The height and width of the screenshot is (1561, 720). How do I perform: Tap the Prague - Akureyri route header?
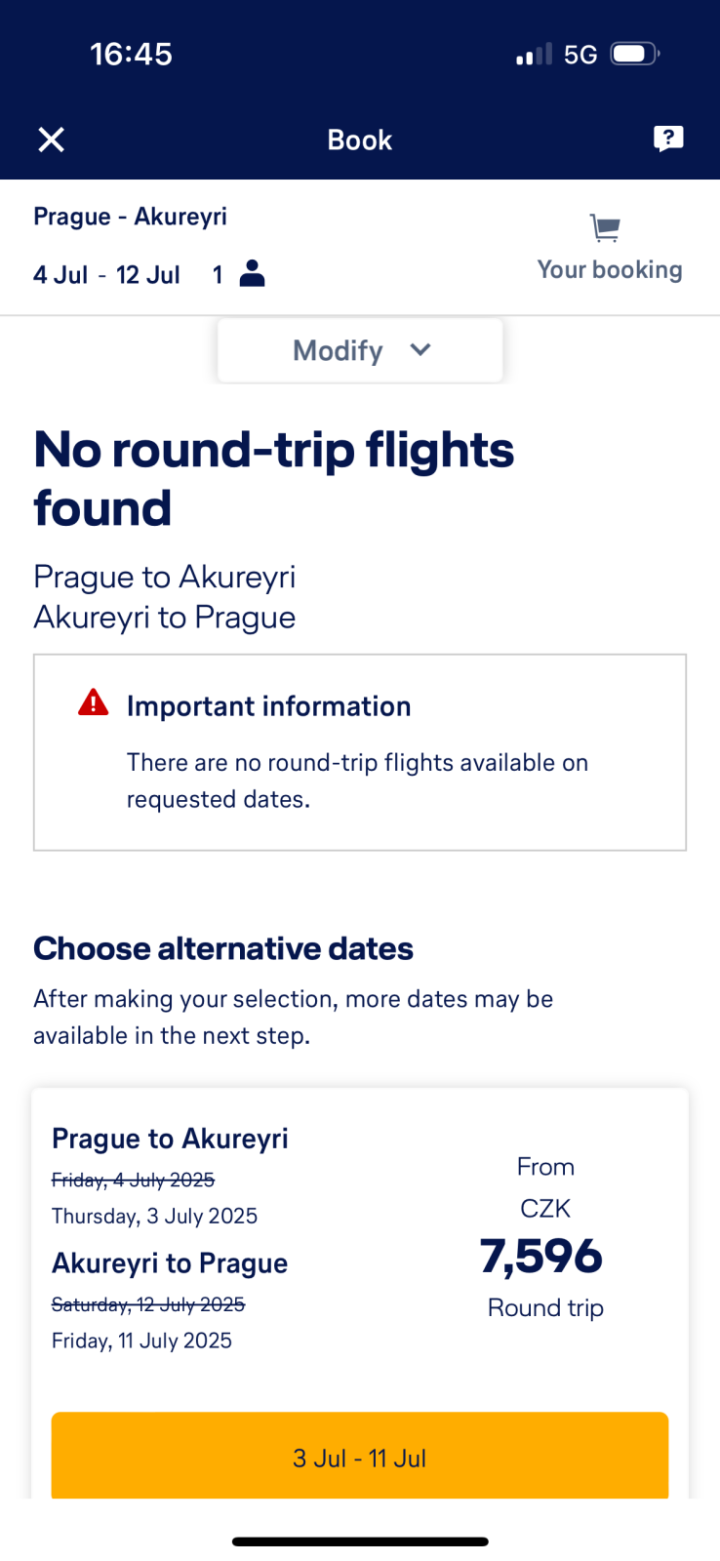click(x=130, y=216)
